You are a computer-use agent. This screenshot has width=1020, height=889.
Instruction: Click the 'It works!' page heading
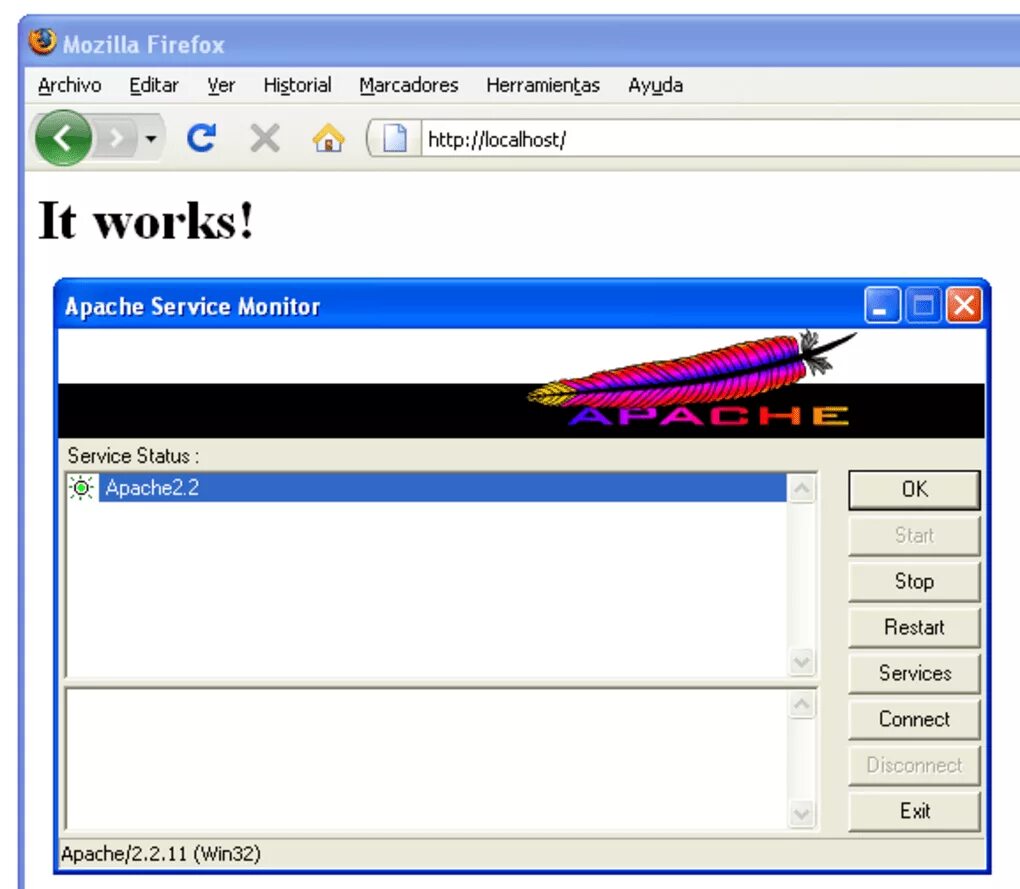tap(146, 221)
